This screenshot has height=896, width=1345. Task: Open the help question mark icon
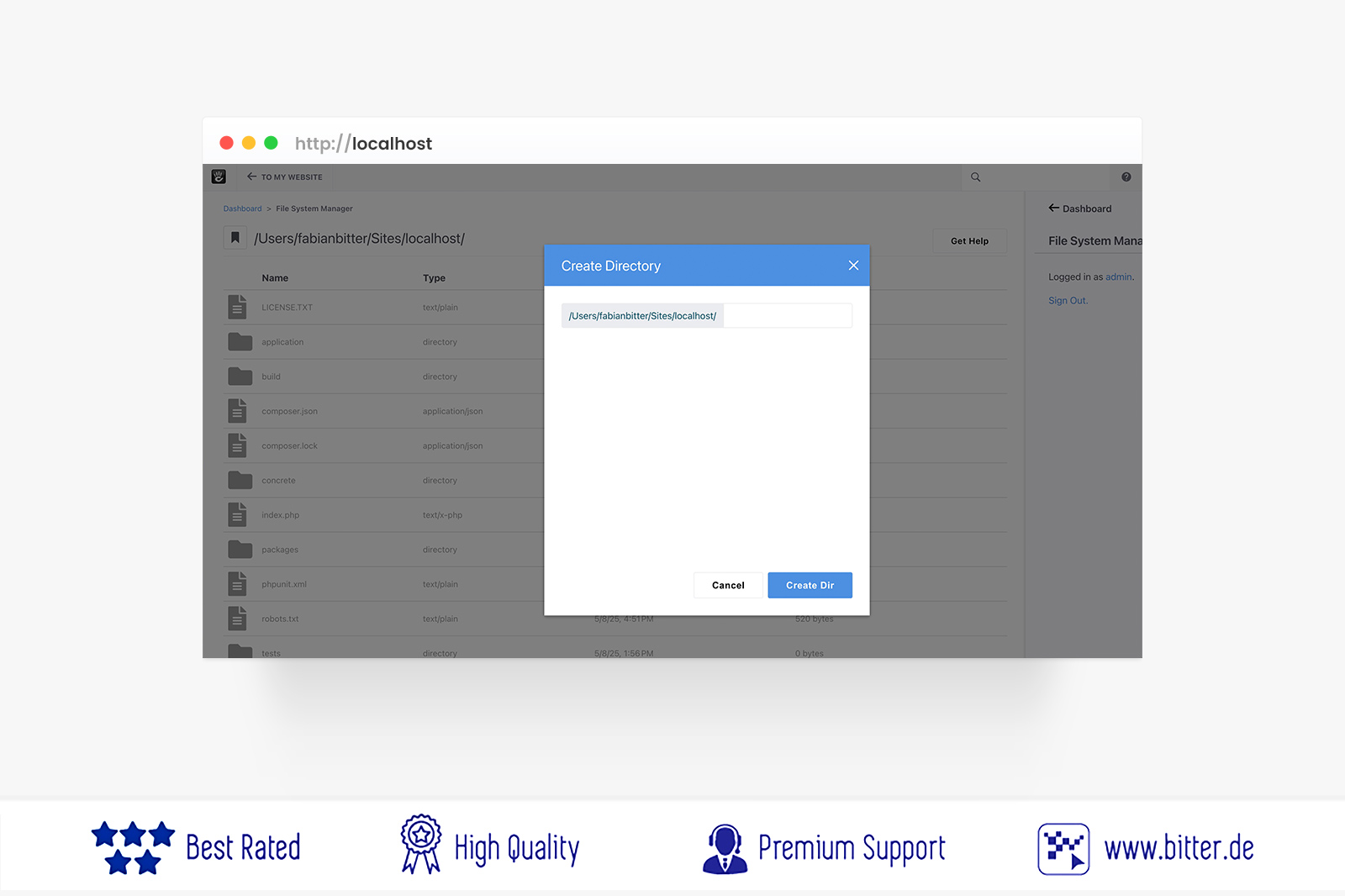point(1126,177)
